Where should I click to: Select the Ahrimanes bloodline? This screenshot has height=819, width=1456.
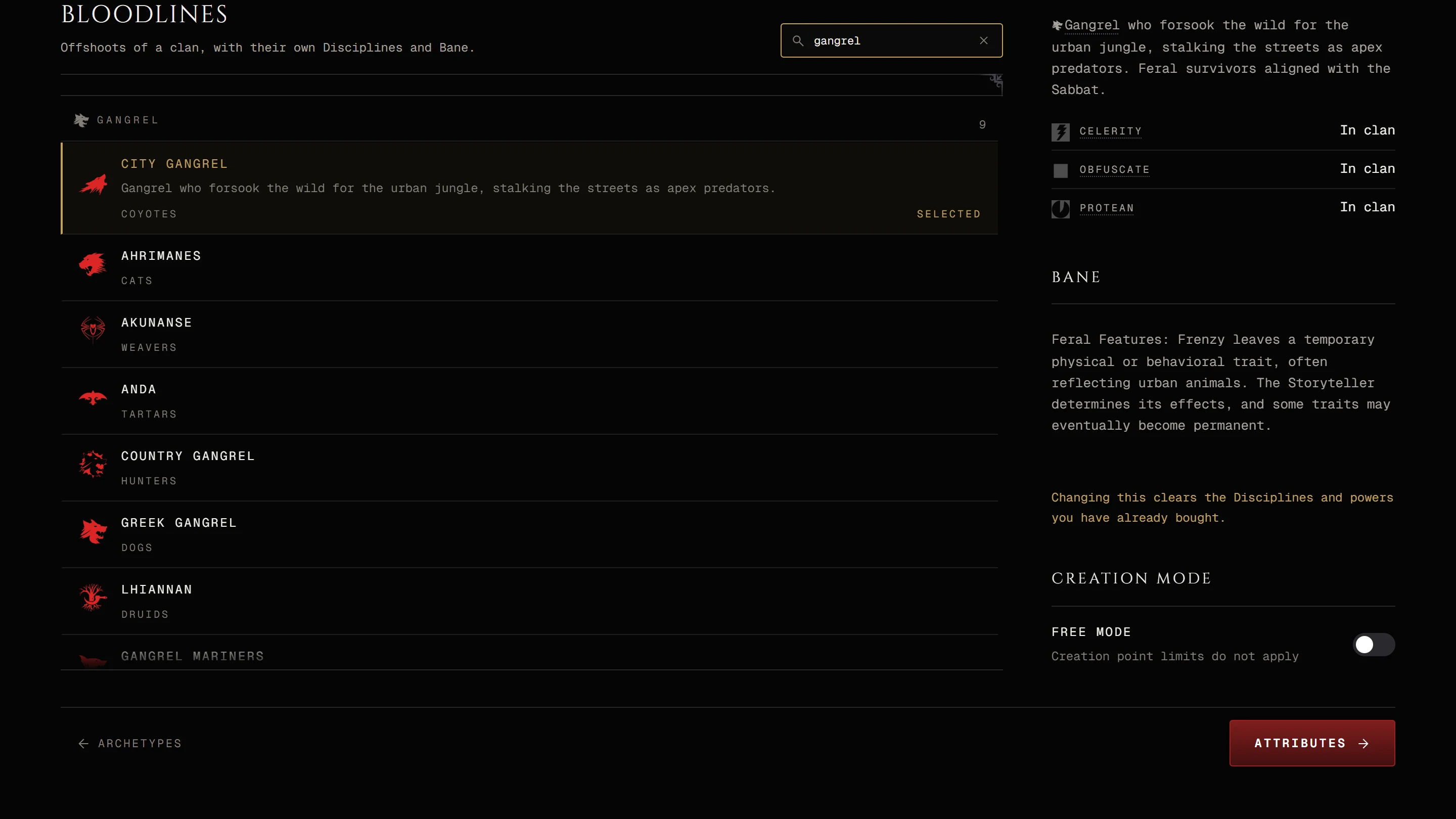(x=529, y=268)
